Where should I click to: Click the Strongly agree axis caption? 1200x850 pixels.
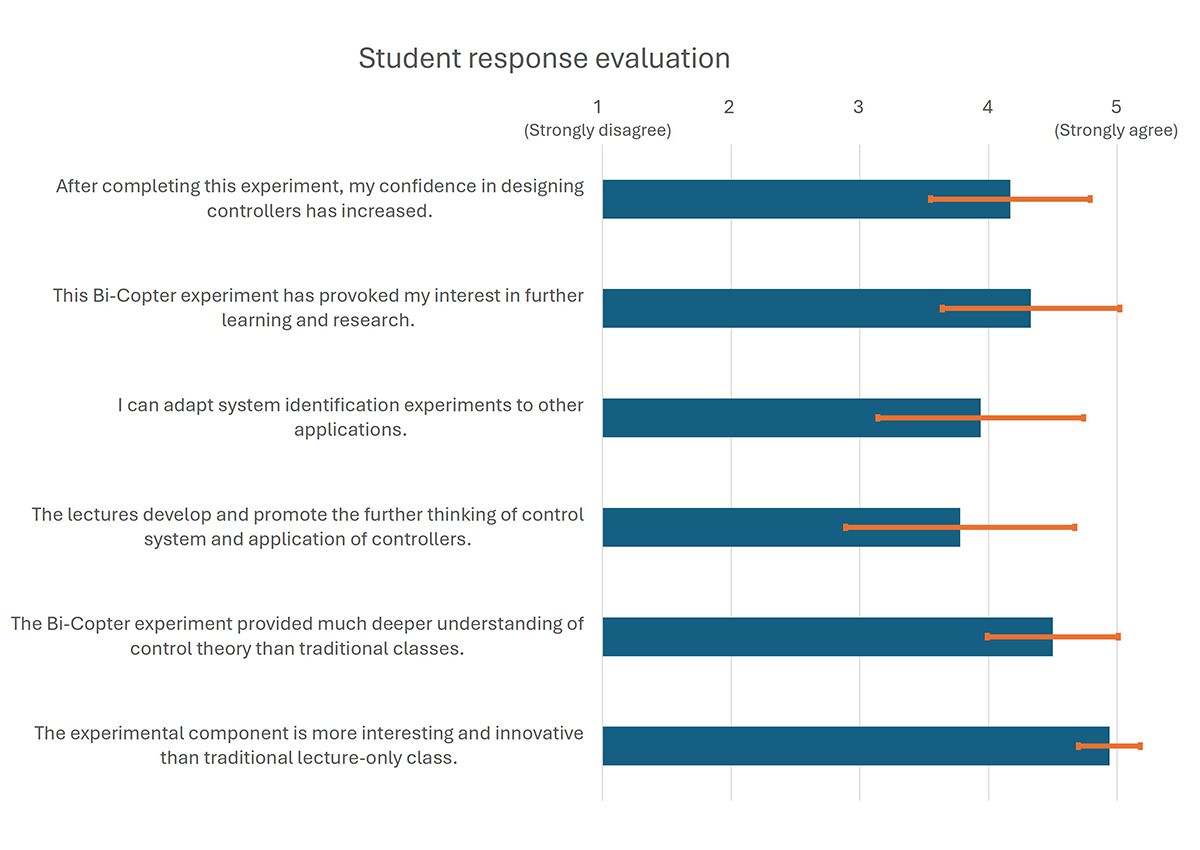tap(1116, 131)
